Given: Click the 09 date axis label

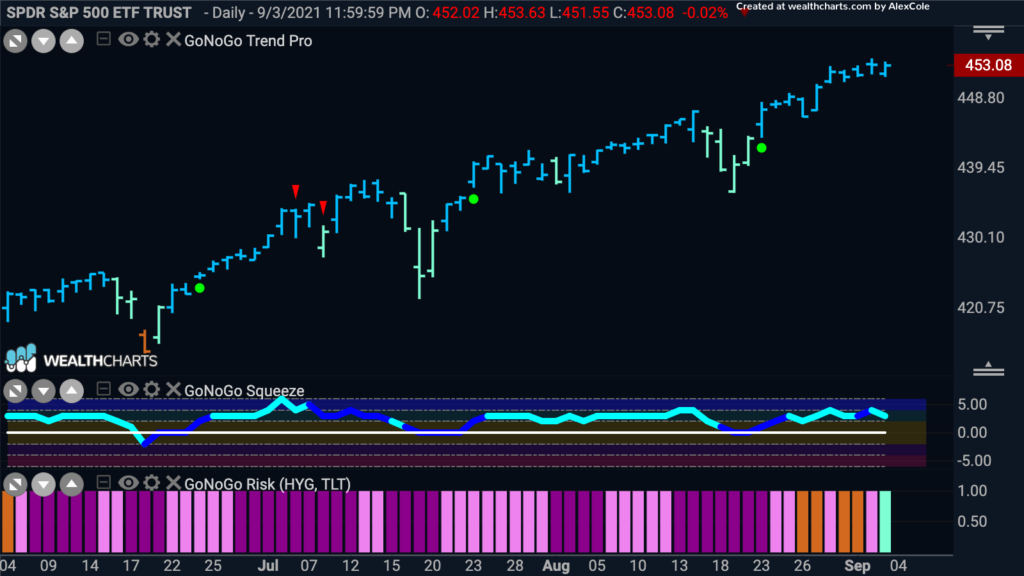Looking at the screenshot, I should pos(49,566).
